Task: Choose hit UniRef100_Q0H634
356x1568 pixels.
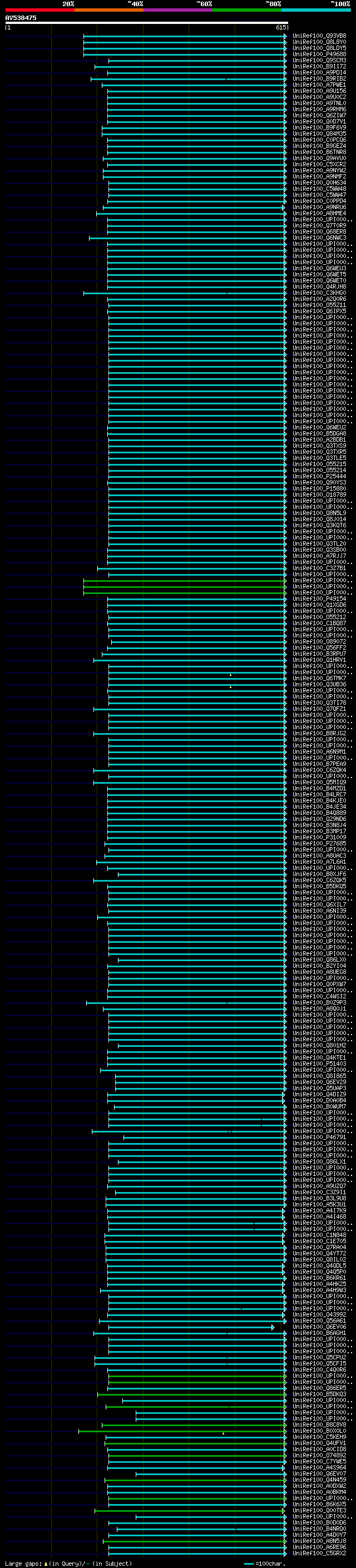Action: (x=319, y=182)
